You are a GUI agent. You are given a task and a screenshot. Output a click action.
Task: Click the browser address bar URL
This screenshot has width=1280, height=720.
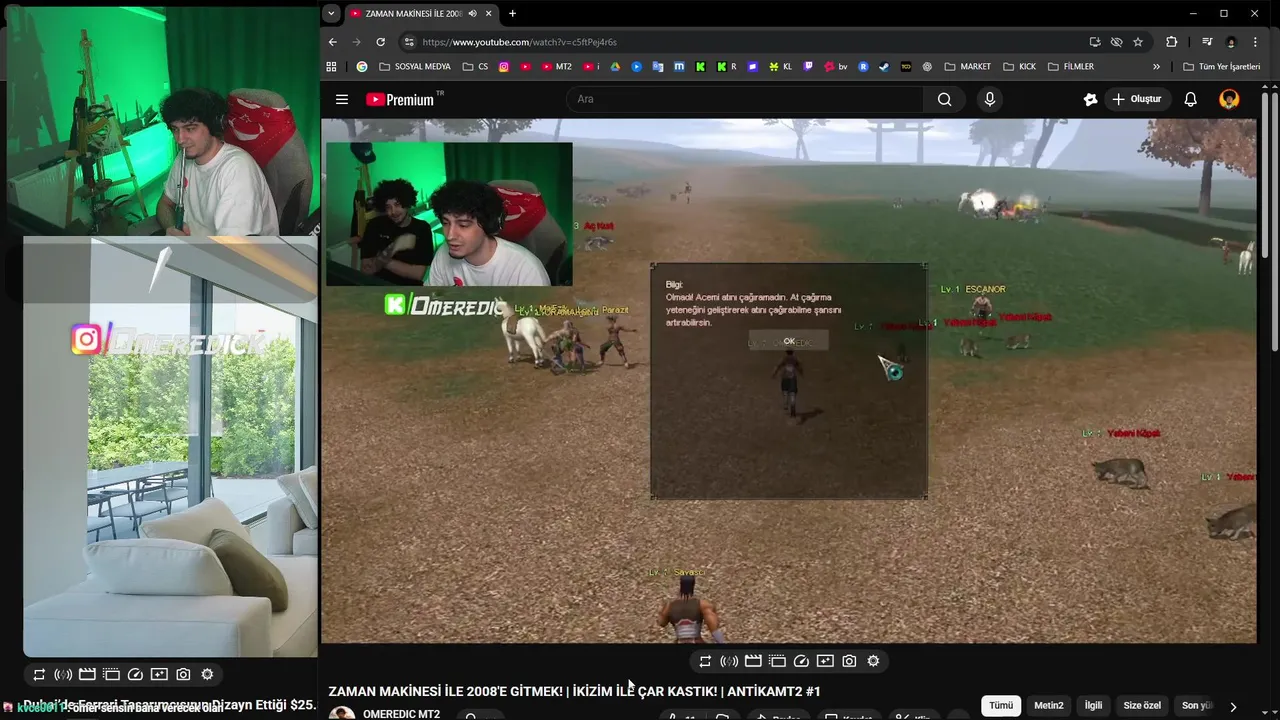pos(519,42)
